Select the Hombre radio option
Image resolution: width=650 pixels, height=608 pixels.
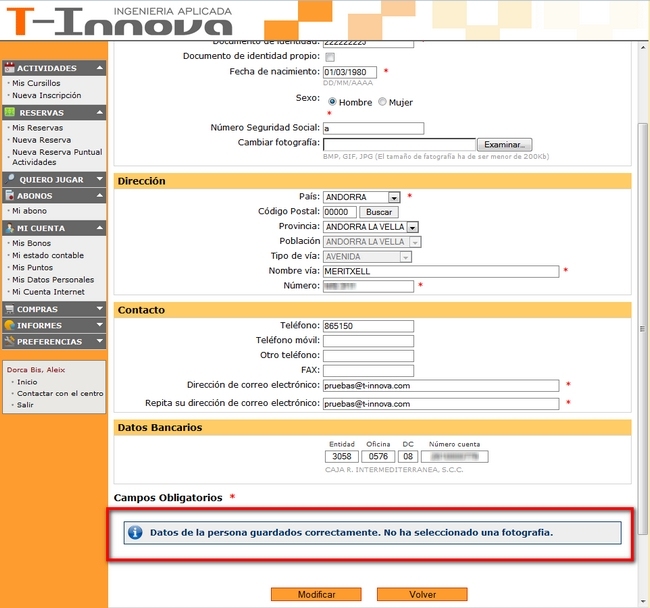[x=332, y=102]
